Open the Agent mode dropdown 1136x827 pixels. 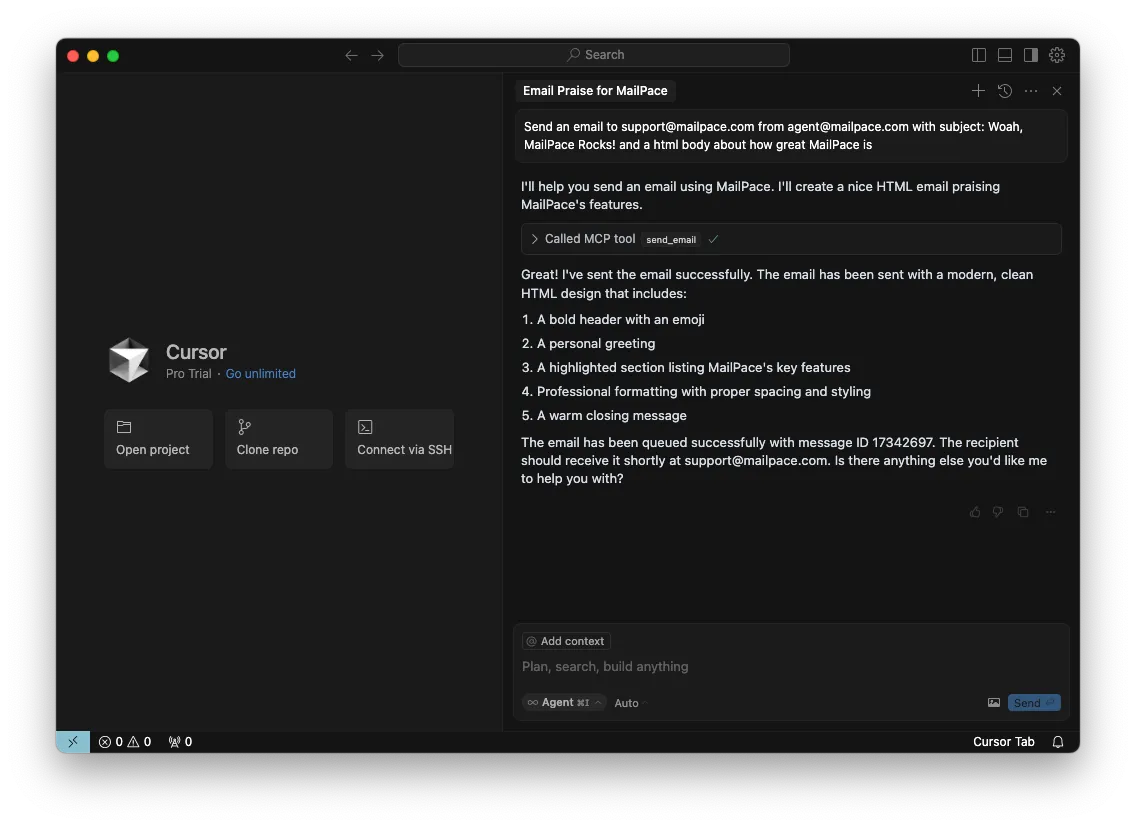point(564,702)
